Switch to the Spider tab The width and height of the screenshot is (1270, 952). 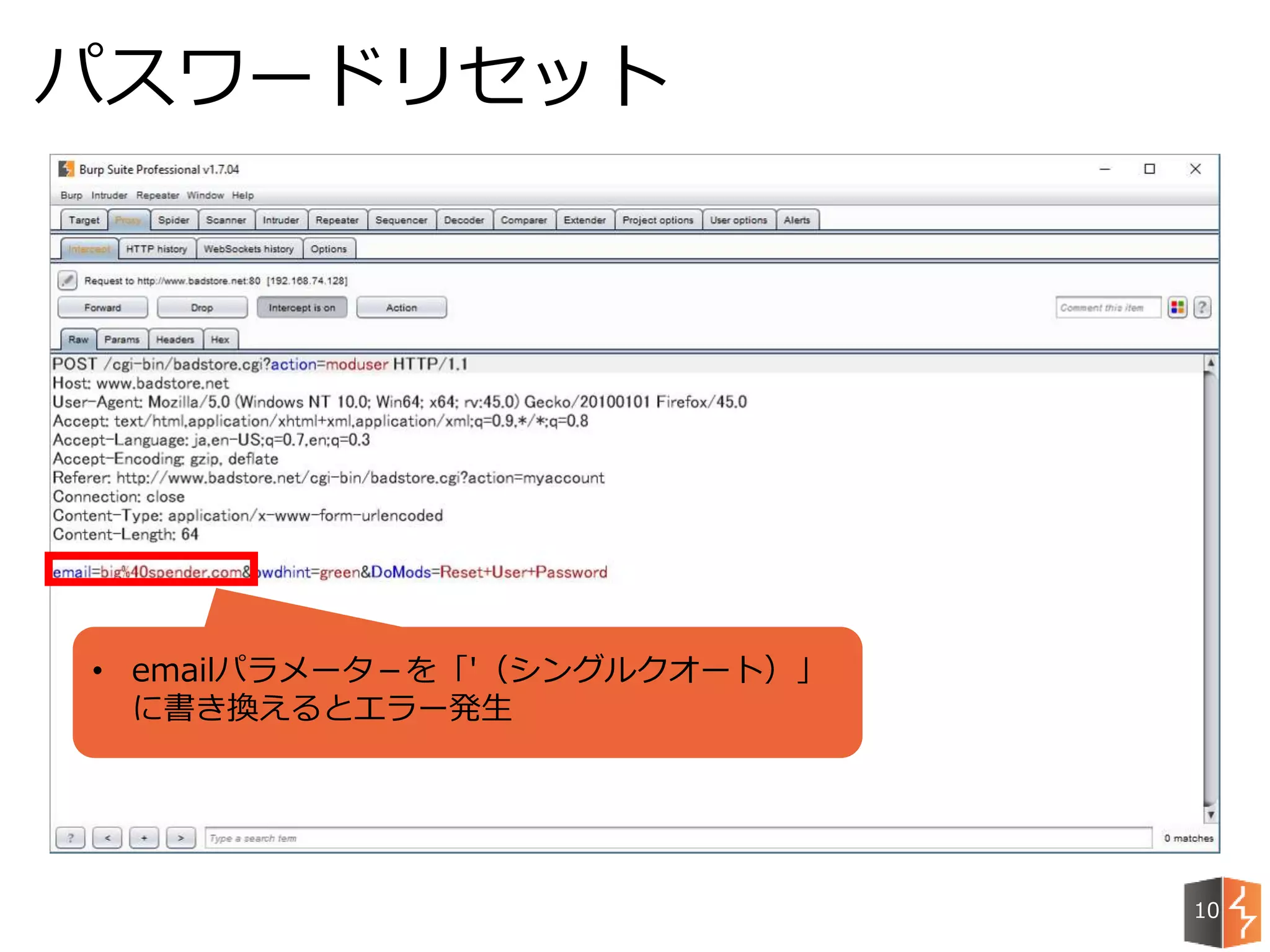click(x=174, y=220)
